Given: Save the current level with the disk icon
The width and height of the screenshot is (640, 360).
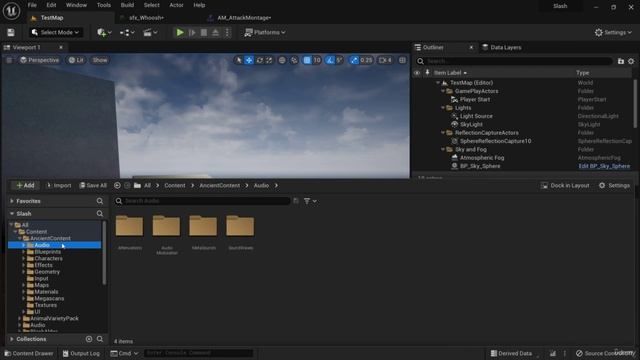Looking at the screenshot, I should coord(11,33).
